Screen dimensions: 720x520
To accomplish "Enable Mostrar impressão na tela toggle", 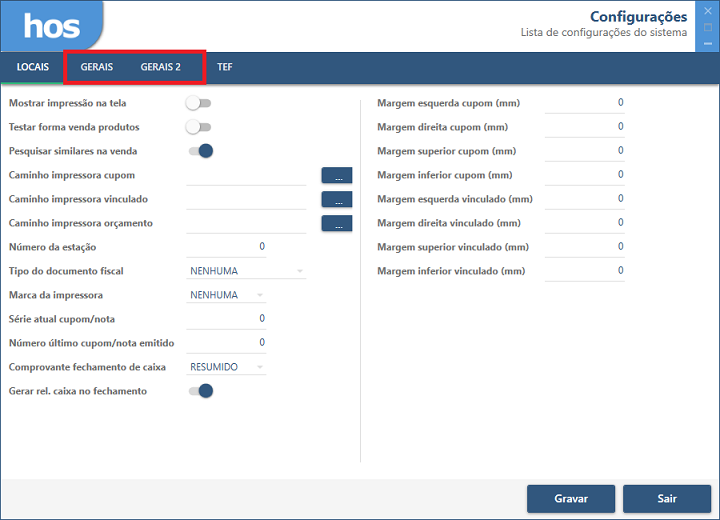I will 199,103.
